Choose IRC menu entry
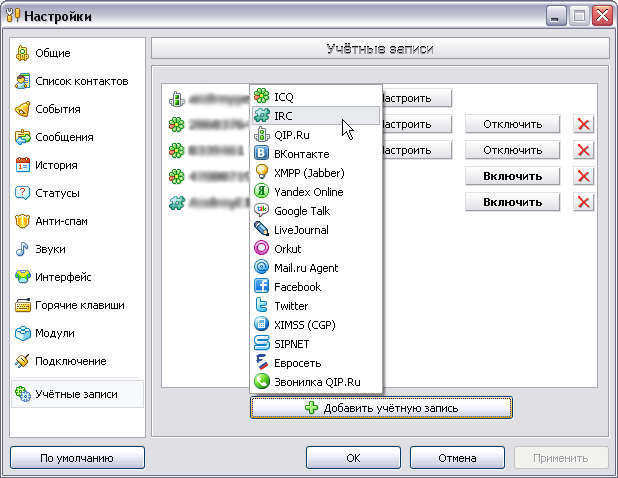Image resolution: width=618 pixels, height=478 pixels. point(316,115)
